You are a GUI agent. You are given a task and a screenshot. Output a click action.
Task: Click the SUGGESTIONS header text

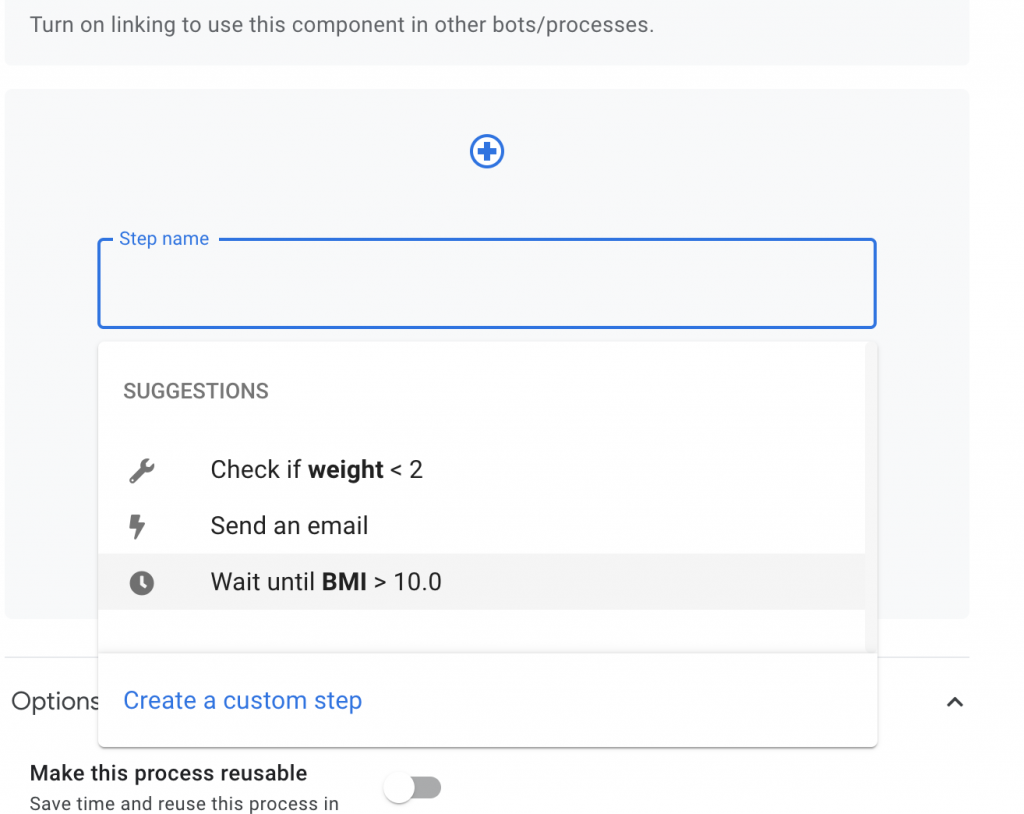(196, 391)
